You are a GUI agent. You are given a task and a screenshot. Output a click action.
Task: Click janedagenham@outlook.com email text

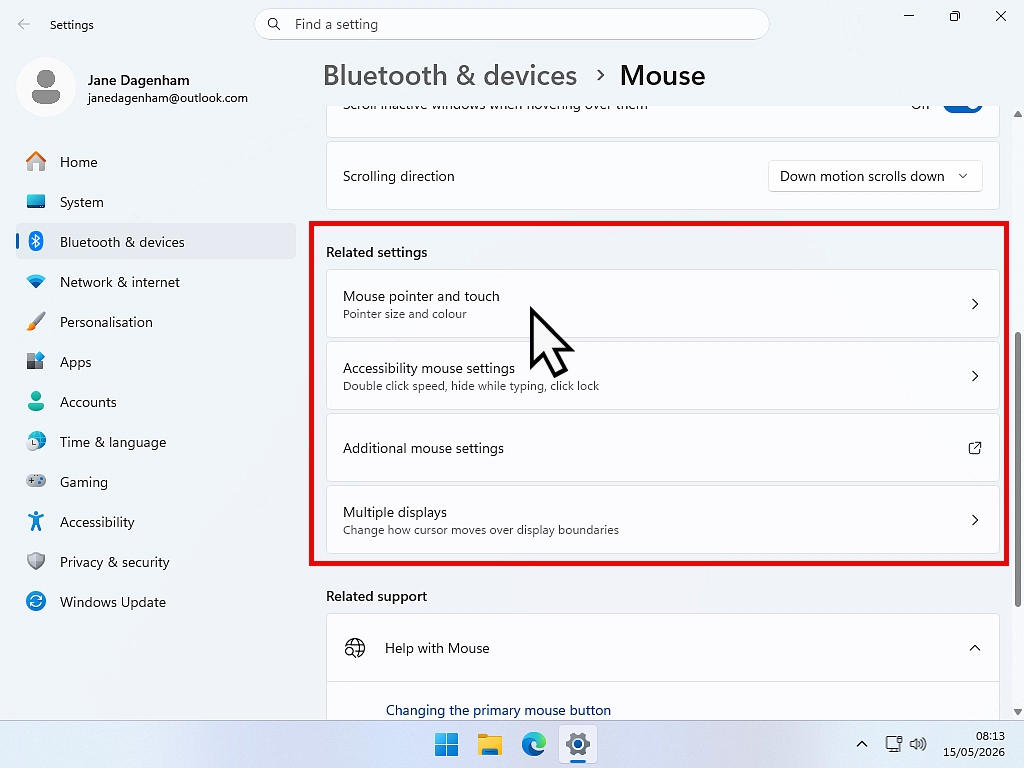[x=168, y=98]
